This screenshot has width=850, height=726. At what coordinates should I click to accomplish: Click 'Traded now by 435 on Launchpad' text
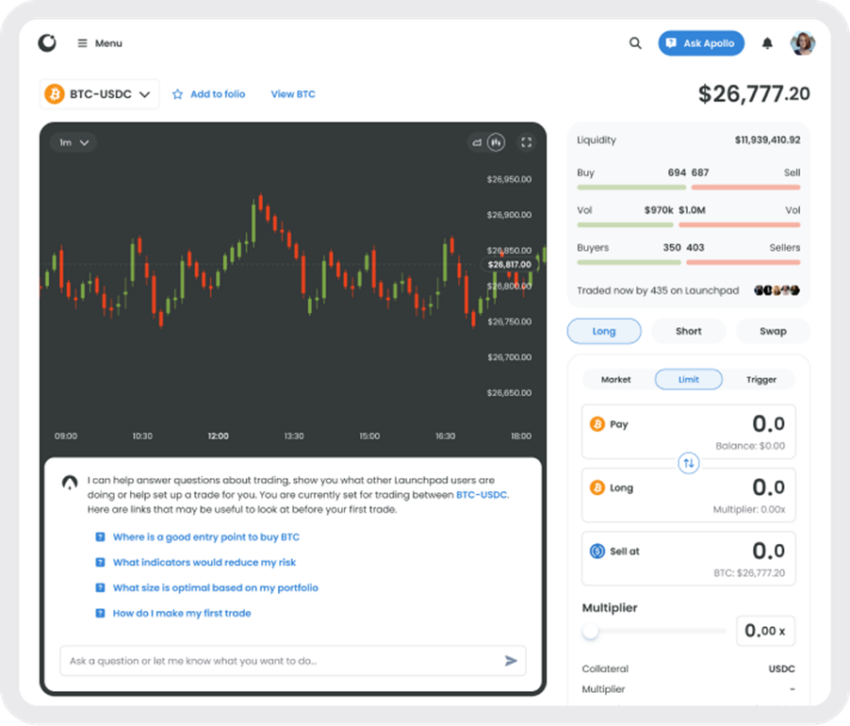click(x=658, y=291)
